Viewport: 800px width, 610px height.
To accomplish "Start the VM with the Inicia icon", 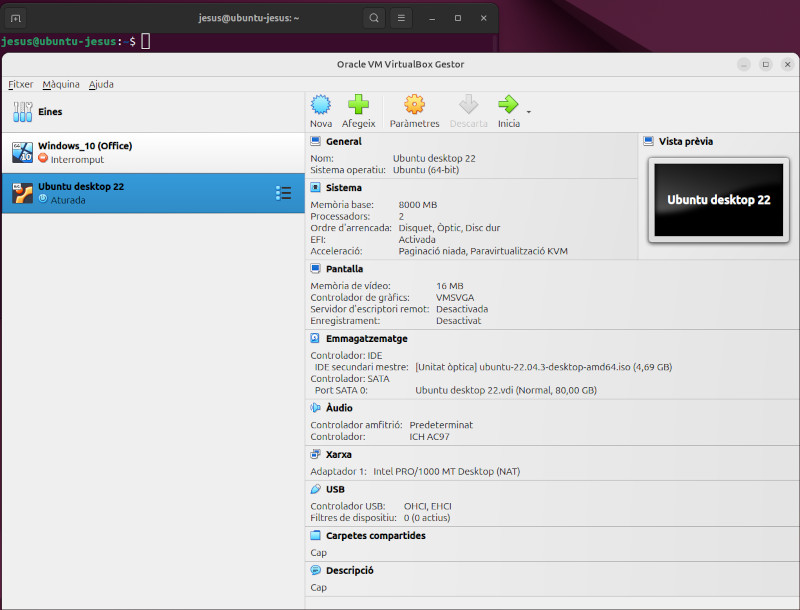I will click(508, 104).
